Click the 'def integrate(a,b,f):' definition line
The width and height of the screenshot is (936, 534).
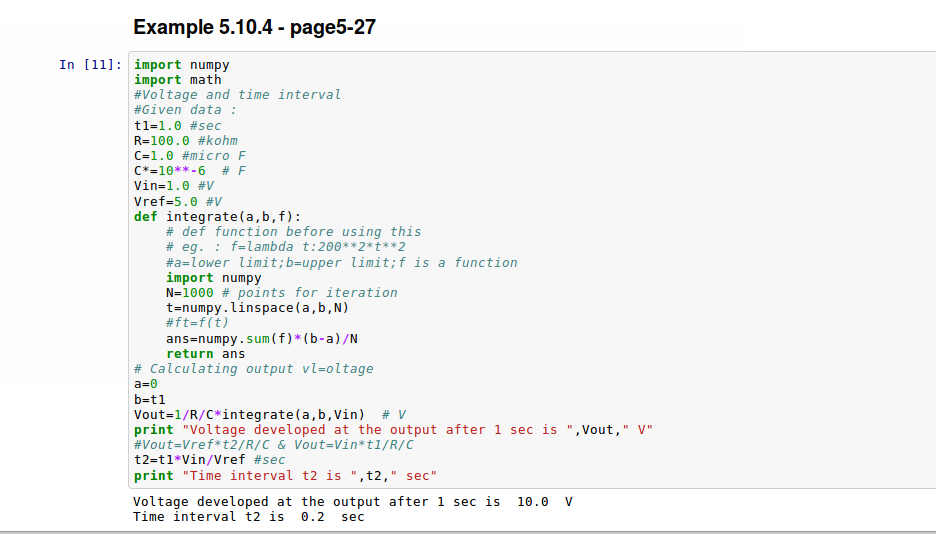(217, 216)
